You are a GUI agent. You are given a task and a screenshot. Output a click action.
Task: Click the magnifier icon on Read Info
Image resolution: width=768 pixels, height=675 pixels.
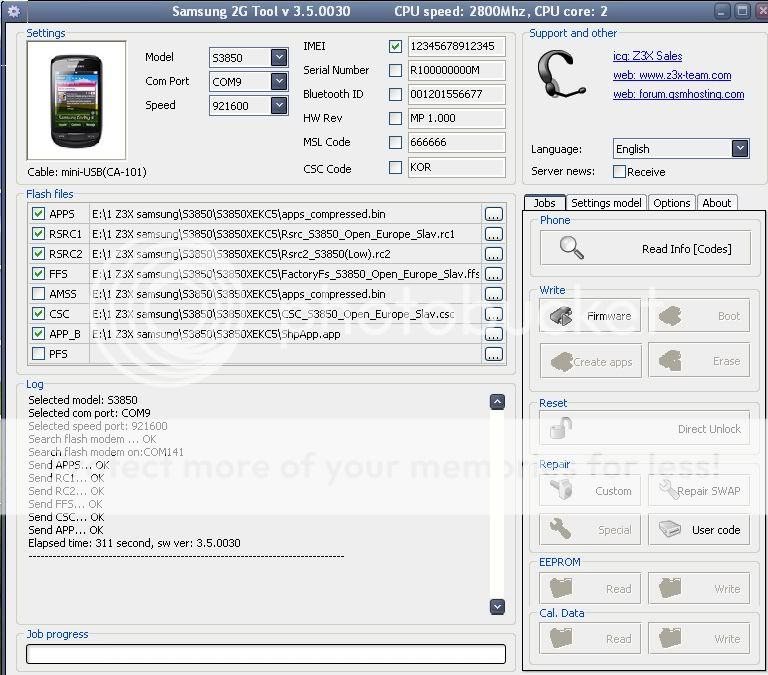click(x=571, y=248)
